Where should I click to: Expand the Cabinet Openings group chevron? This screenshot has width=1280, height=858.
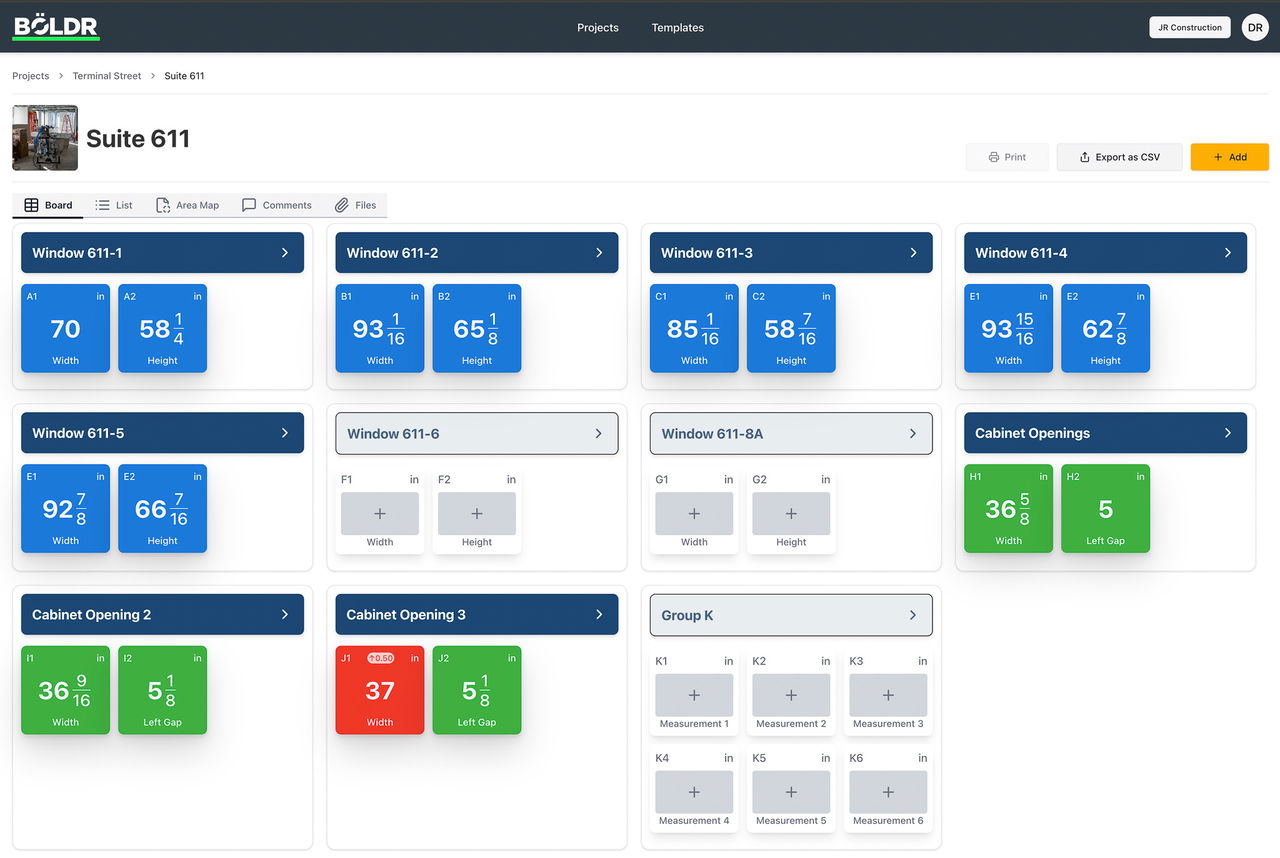click(x=1228, y=433)
